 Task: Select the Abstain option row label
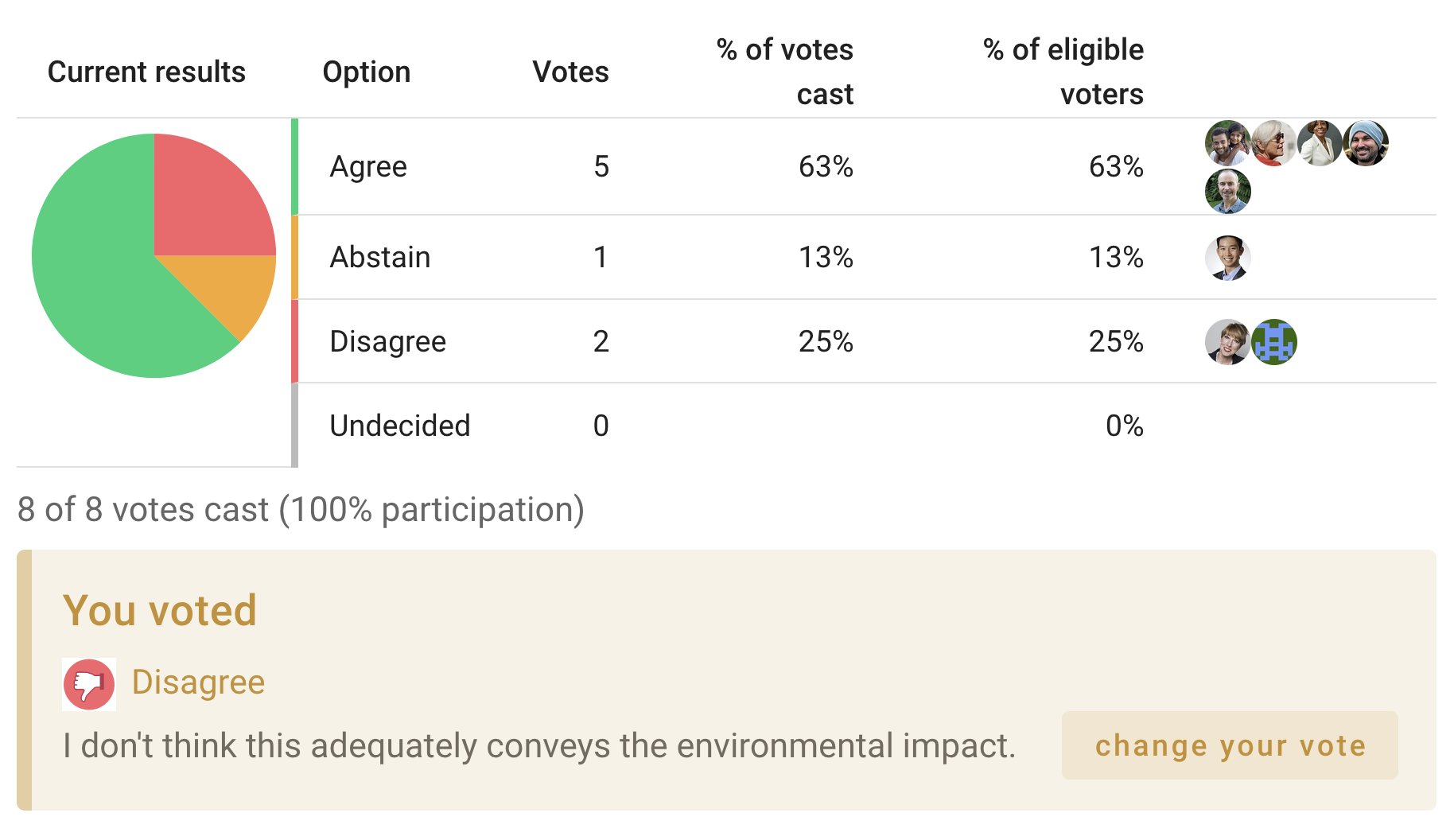[x=380, y=258]
